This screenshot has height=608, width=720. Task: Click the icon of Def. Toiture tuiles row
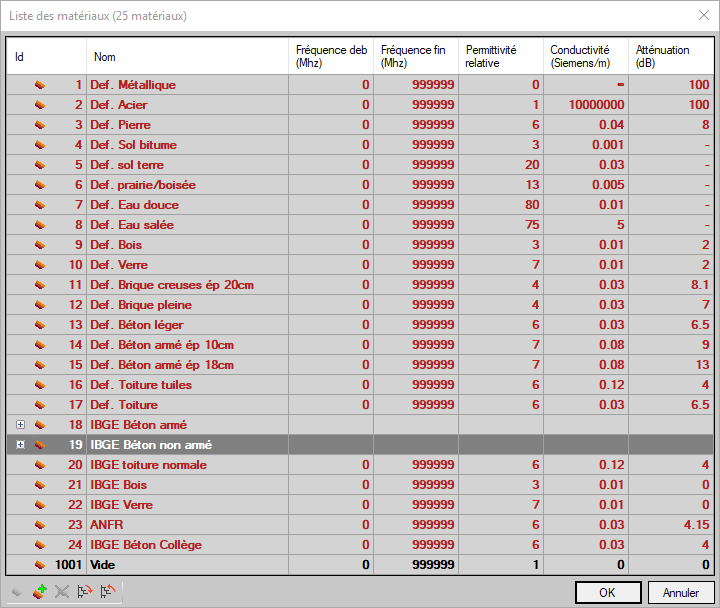coord(40,385)
